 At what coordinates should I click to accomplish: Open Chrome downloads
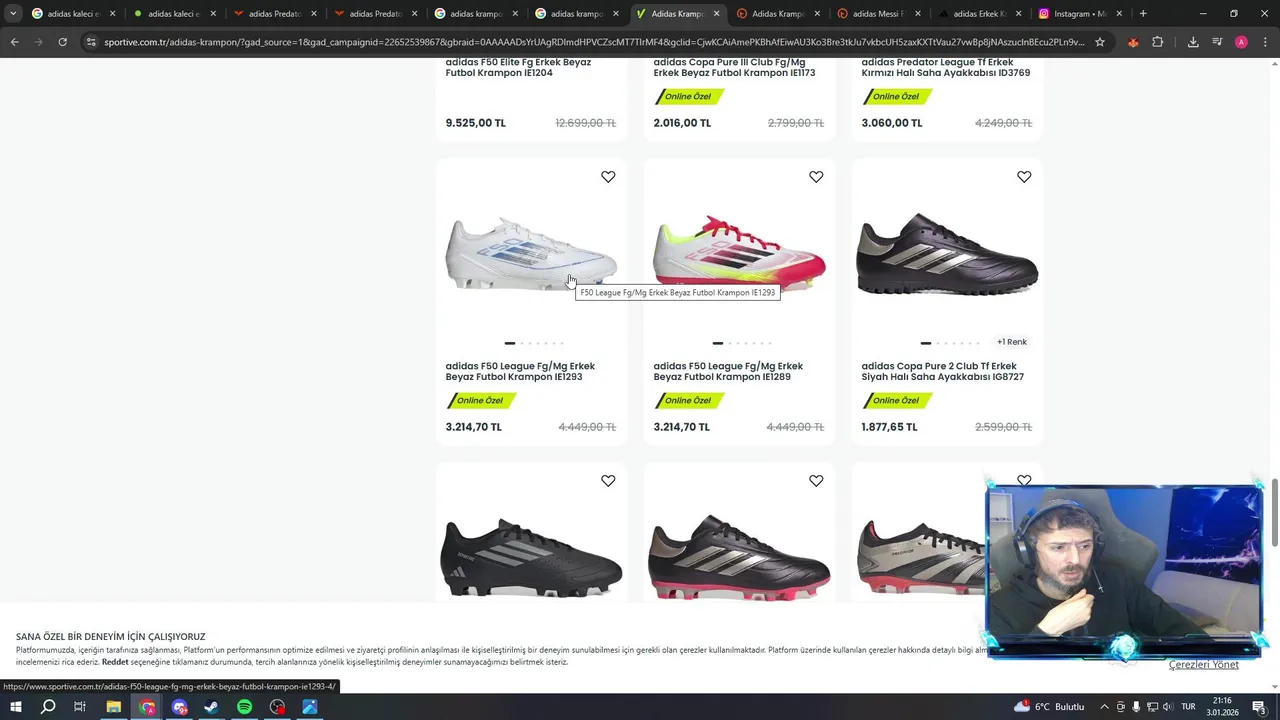(x=1193, y=42)
